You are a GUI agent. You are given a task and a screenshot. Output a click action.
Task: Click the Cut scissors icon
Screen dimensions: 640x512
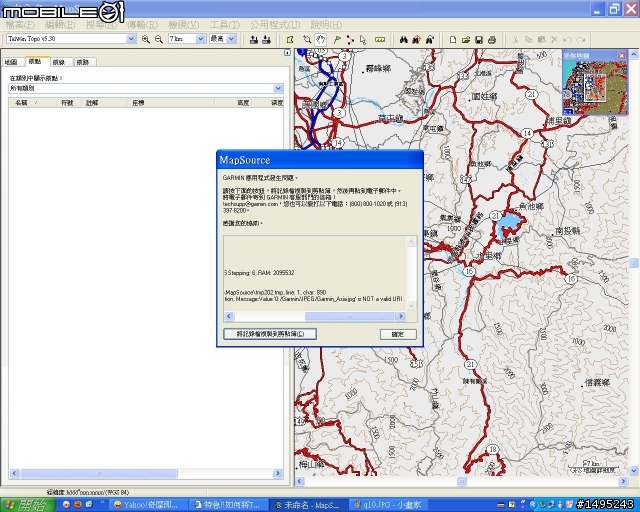(x=515, y=40)
